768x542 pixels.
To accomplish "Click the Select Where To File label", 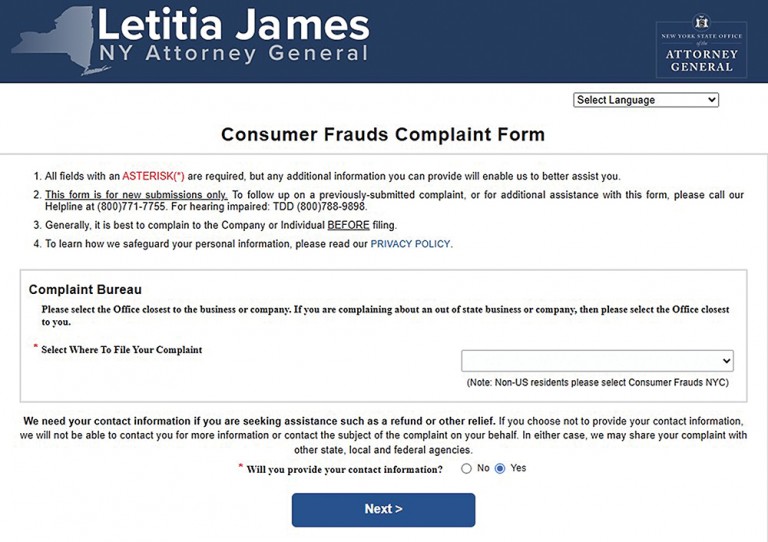I will point(121,350).
